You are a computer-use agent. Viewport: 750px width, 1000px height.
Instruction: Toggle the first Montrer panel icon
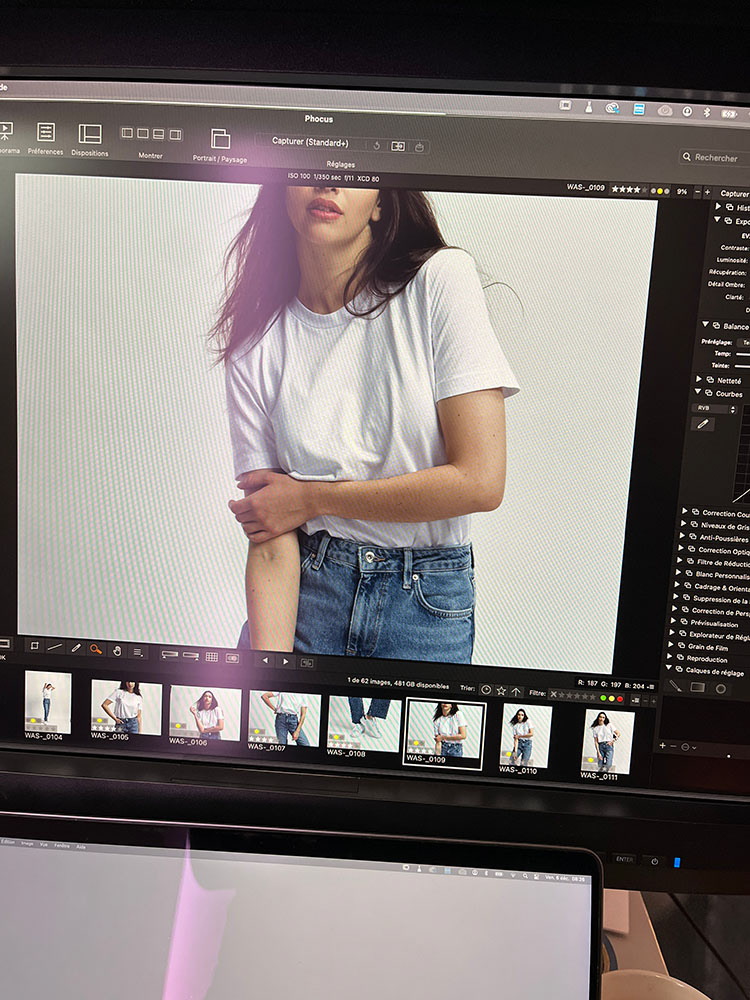click(127, 133)
